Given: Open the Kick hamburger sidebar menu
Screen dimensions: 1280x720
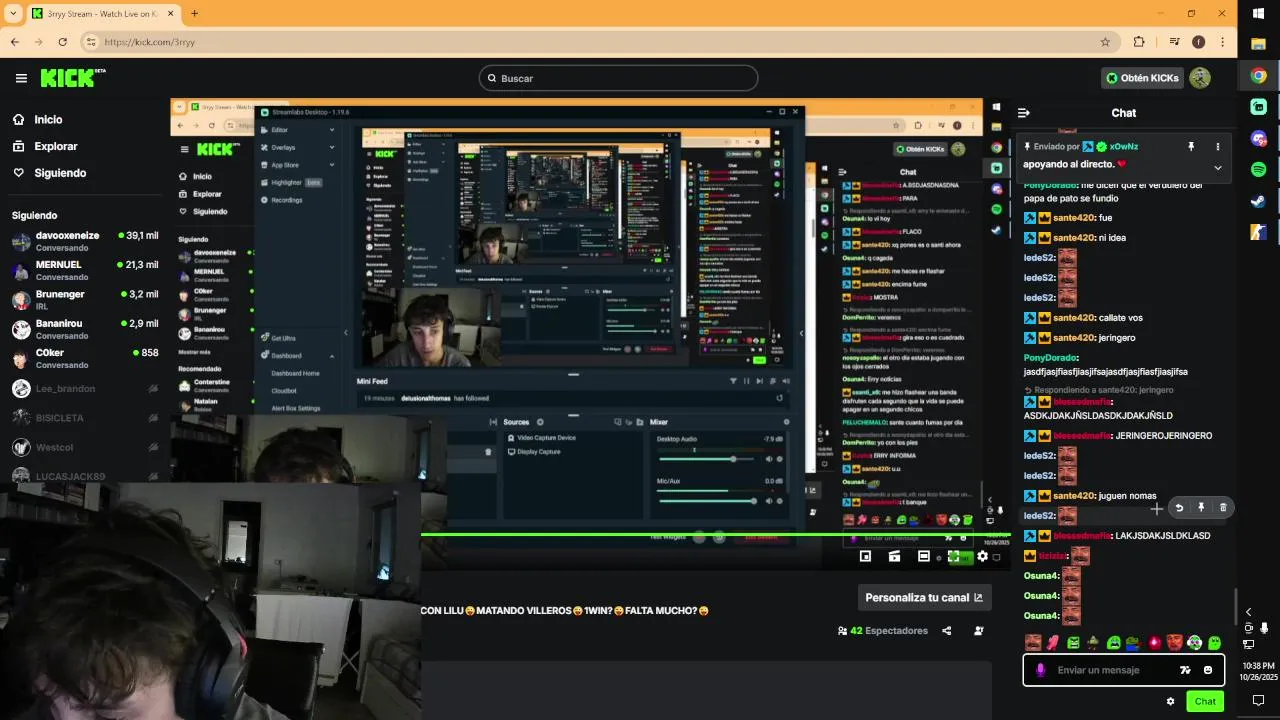Looking at the screenshot, I should tap(21, 78).
